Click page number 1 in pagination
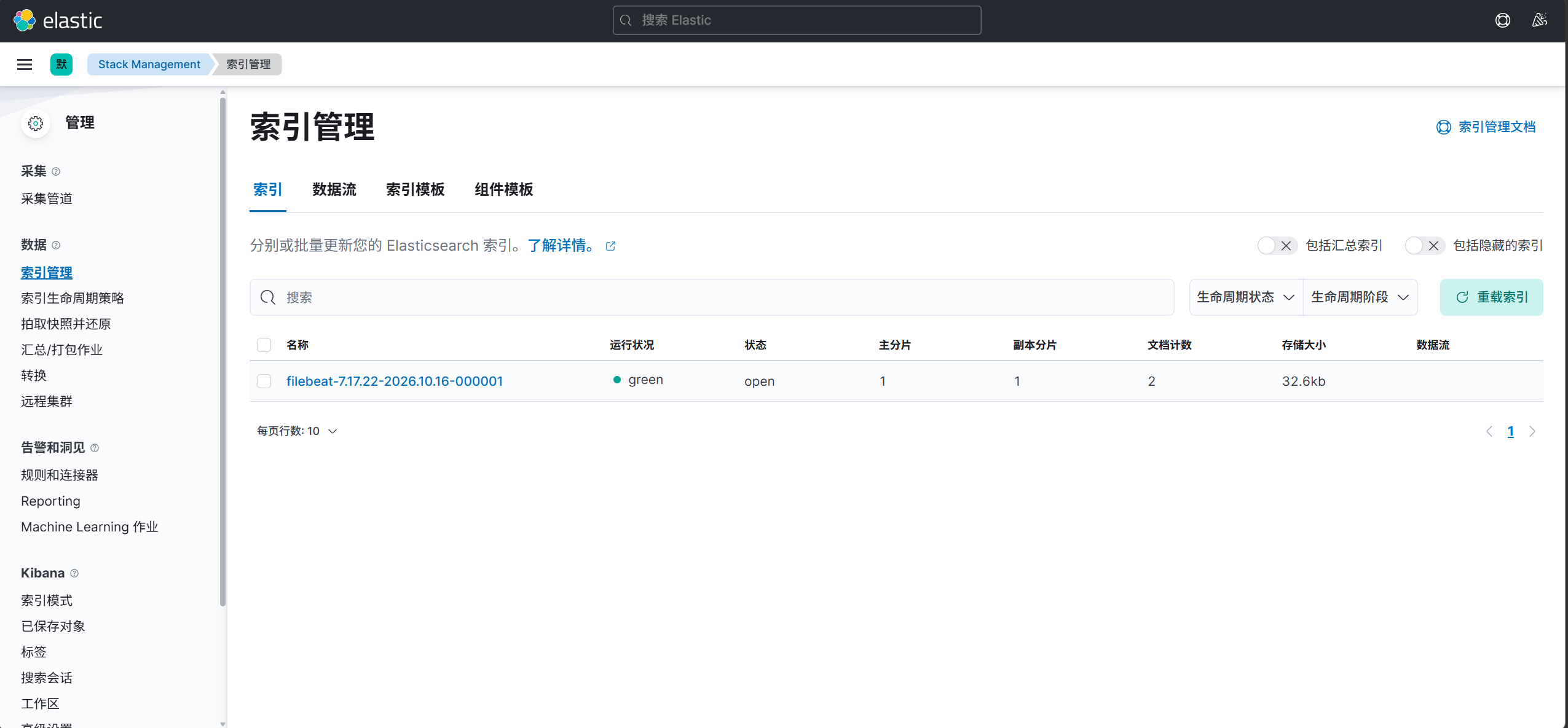The width and height of the screenshot is (1568, 728). (x=1510, y=431)
